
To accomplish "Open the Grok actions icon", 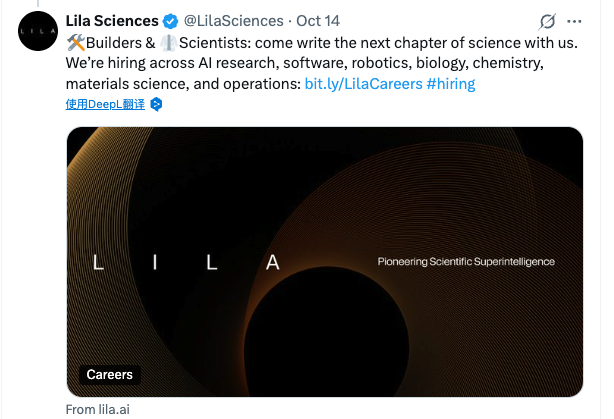I will [547, 21].
